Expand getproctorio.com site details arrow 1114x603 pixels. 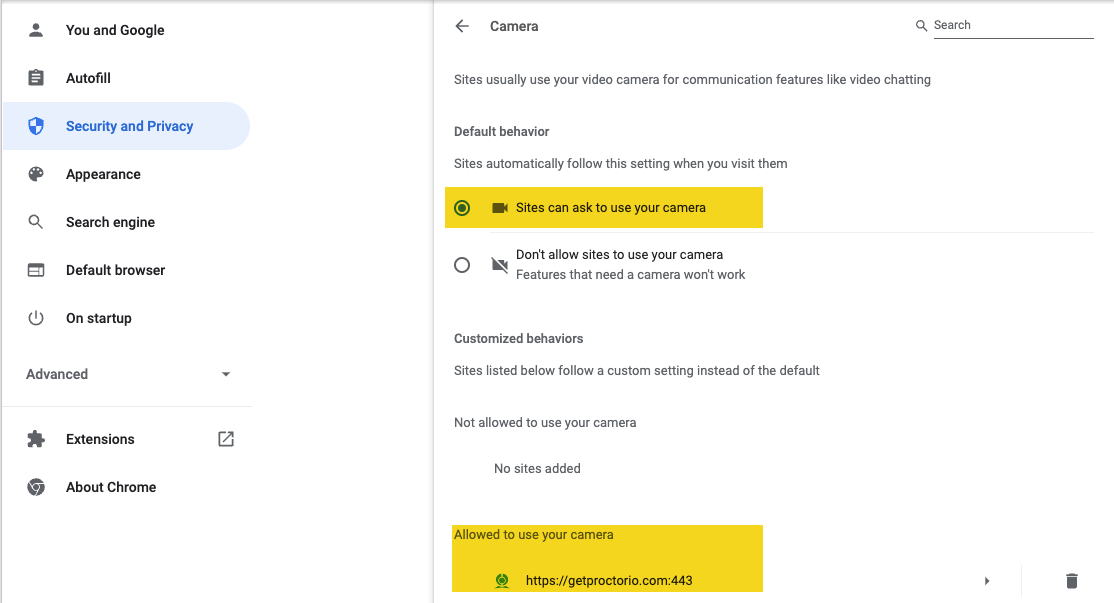point(987,581)
